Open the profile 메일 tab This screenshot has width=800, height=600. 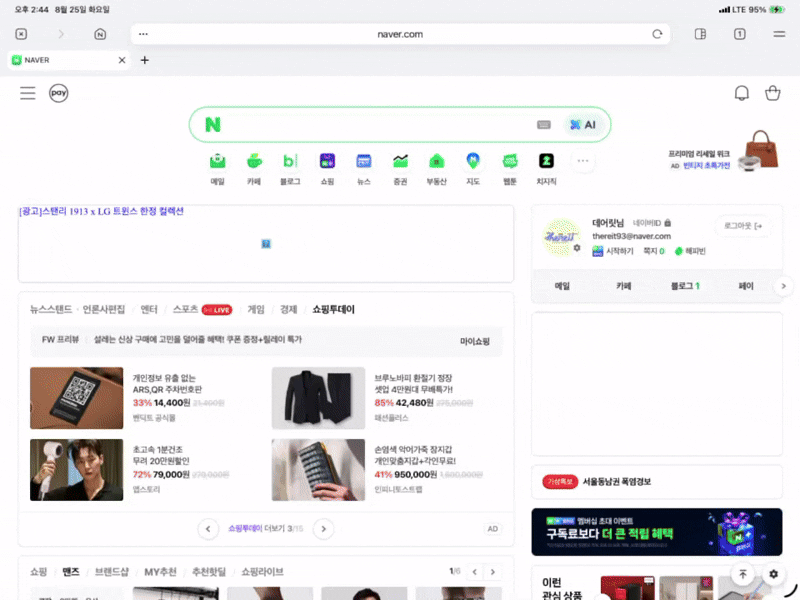click(562, 286)
